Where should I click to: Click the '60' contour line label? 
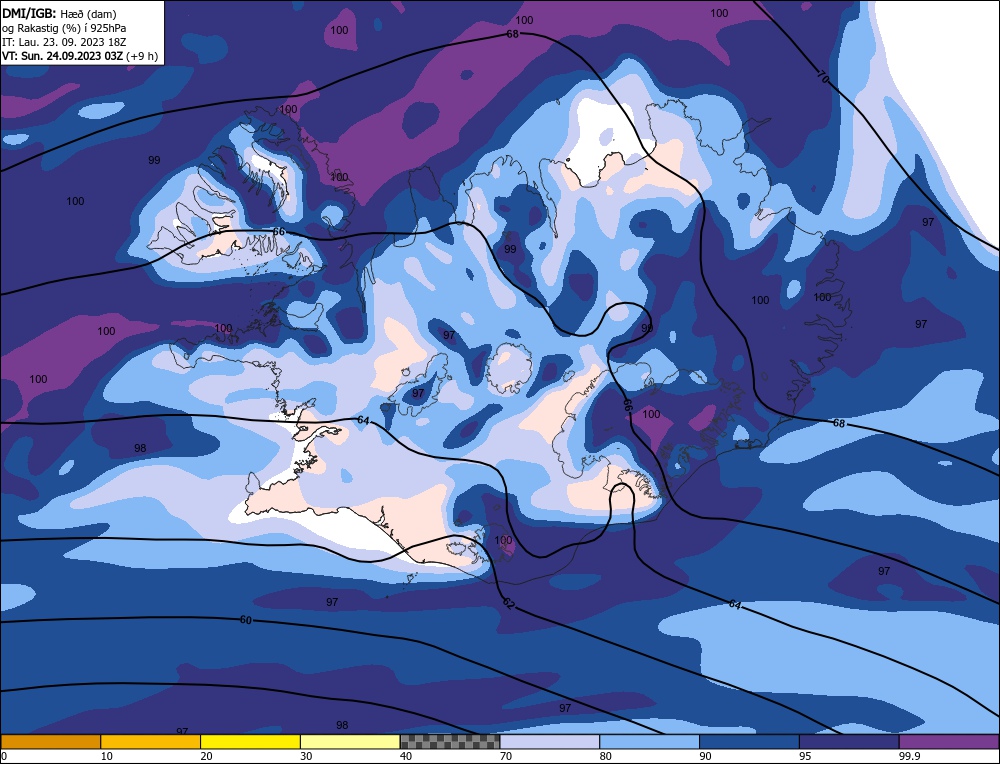point(246,620)
